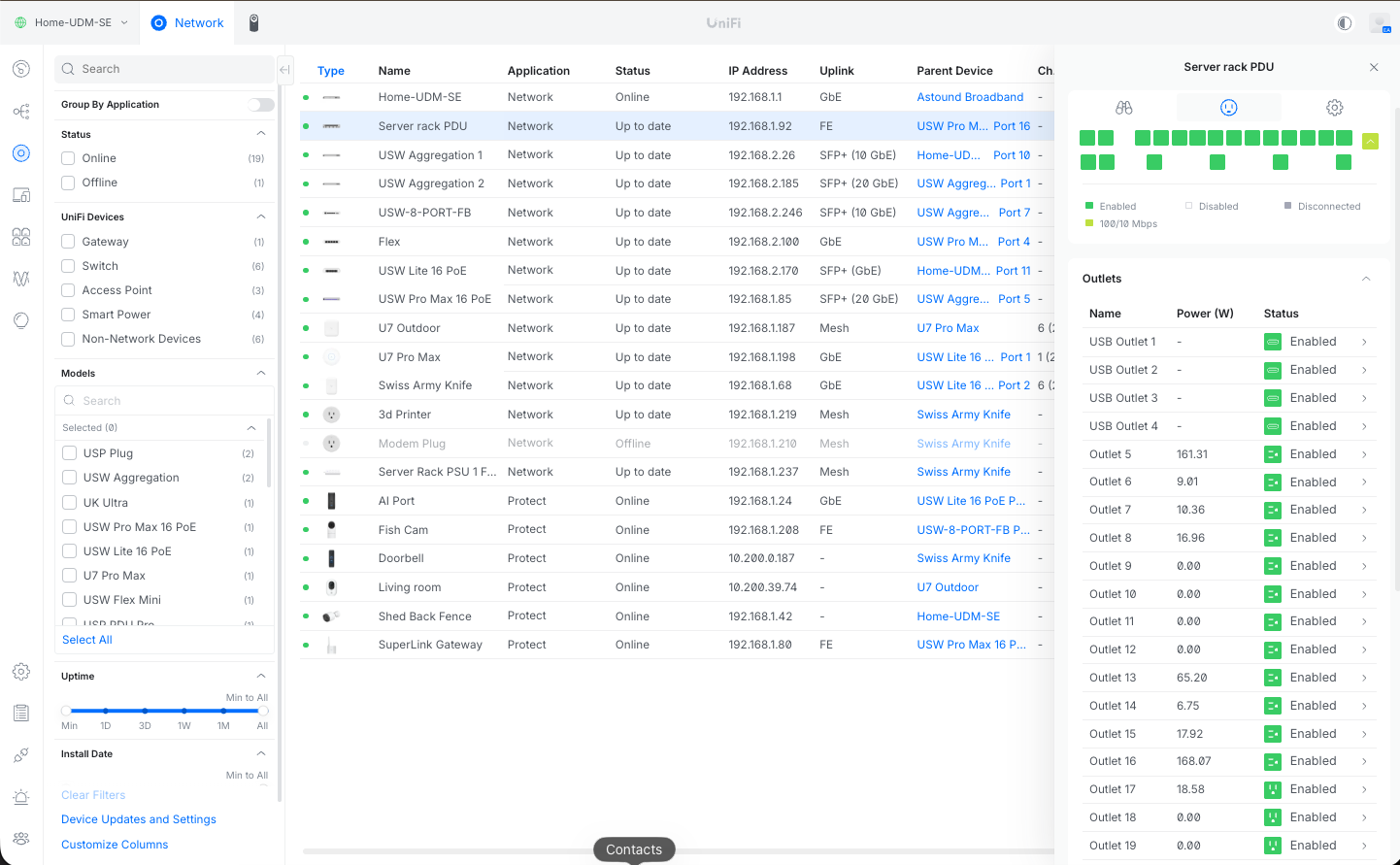This screenshot has height=865, width=1400.
Task: Click the Protect camera icon in top bar
Action: [253, 22]
